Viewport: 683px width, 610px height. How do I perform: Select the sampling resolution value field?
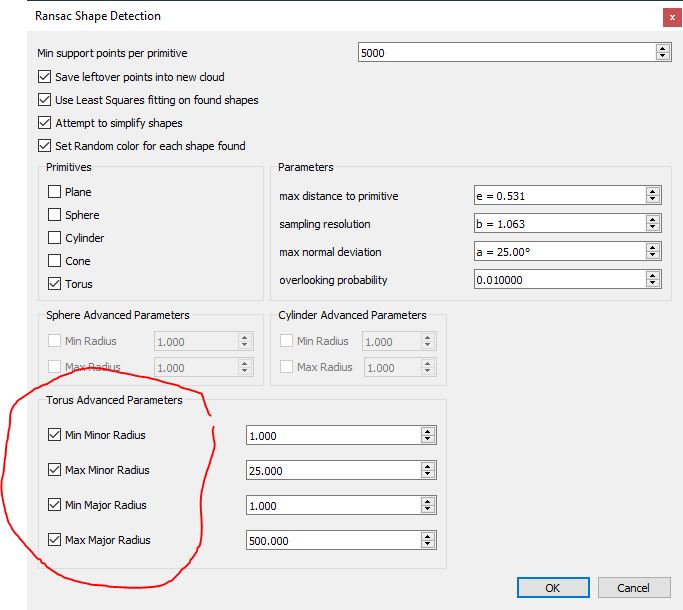(558, 224)
